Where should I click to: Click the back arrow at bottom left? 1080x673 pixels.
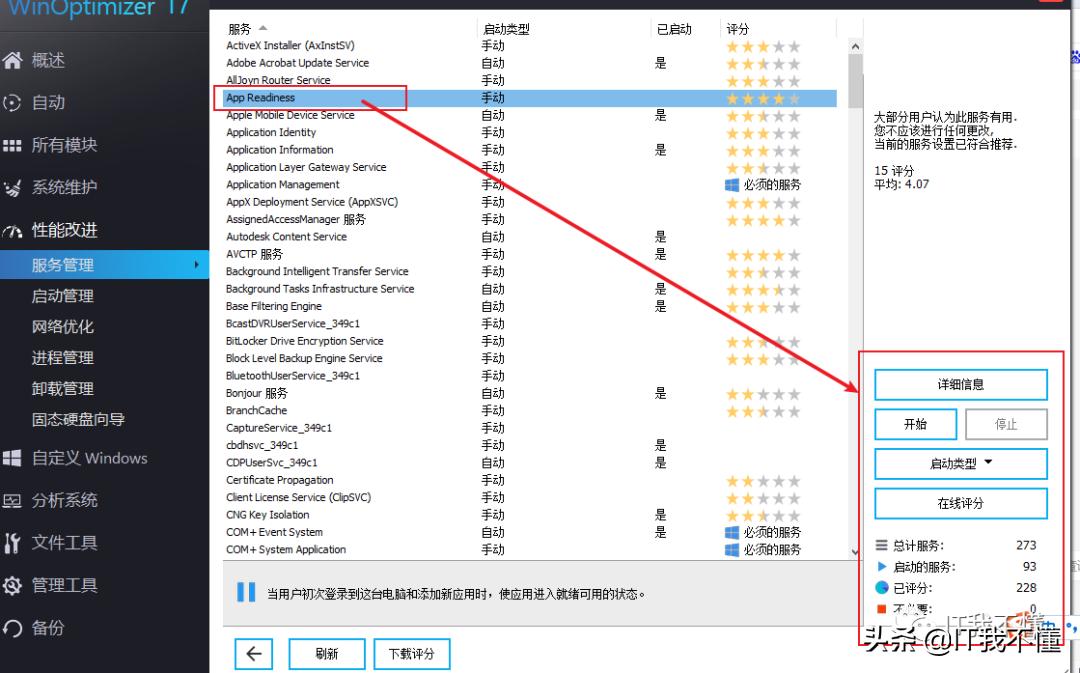253,653
